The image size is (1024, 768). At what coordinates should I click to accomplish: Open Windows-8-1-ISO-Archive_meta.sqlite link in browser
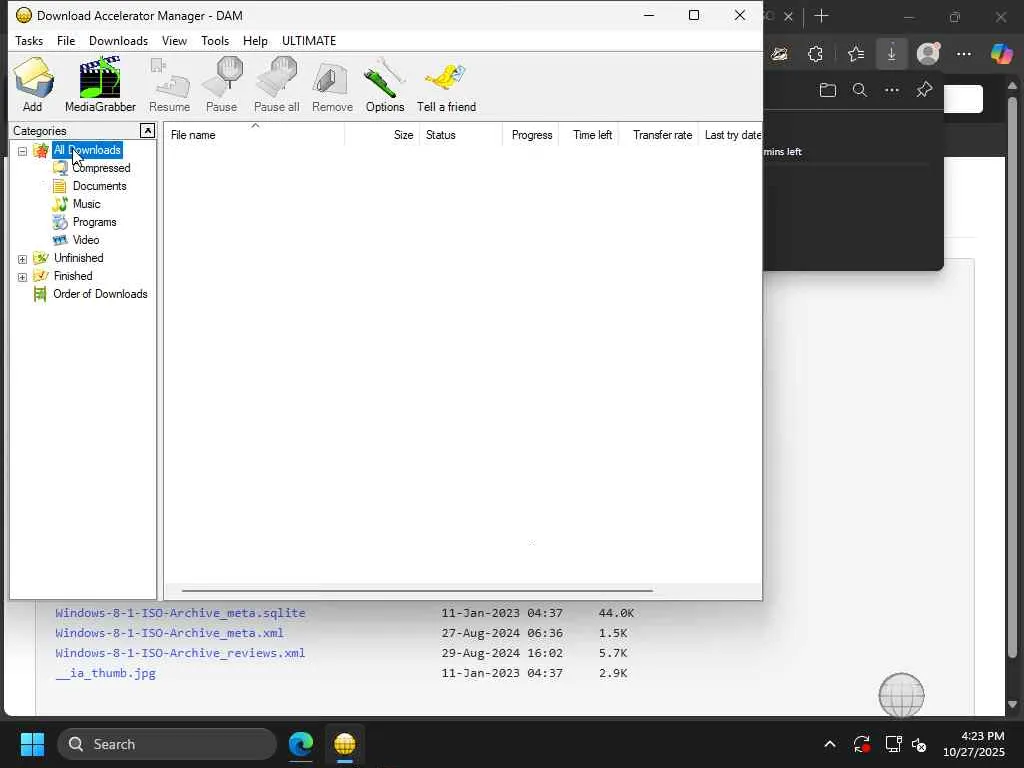180,613
